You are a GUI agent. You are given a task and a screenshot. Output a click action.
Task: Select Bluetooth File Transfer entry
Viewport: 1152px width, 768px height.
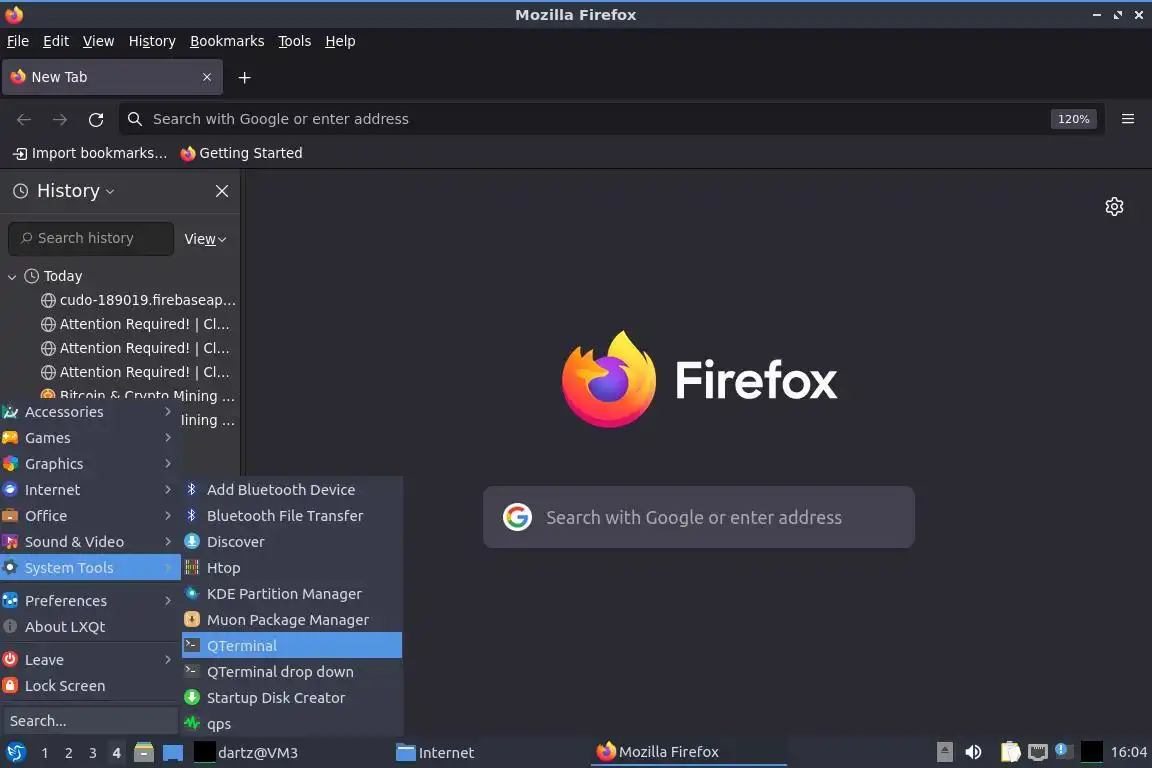[x=292, y=516]
